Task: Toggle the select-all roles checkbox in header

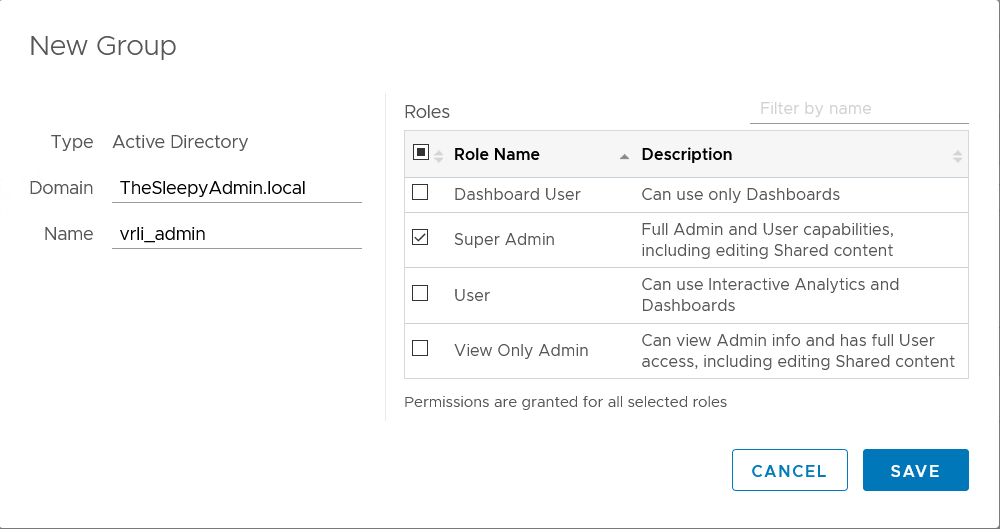Action: [420, 153]
